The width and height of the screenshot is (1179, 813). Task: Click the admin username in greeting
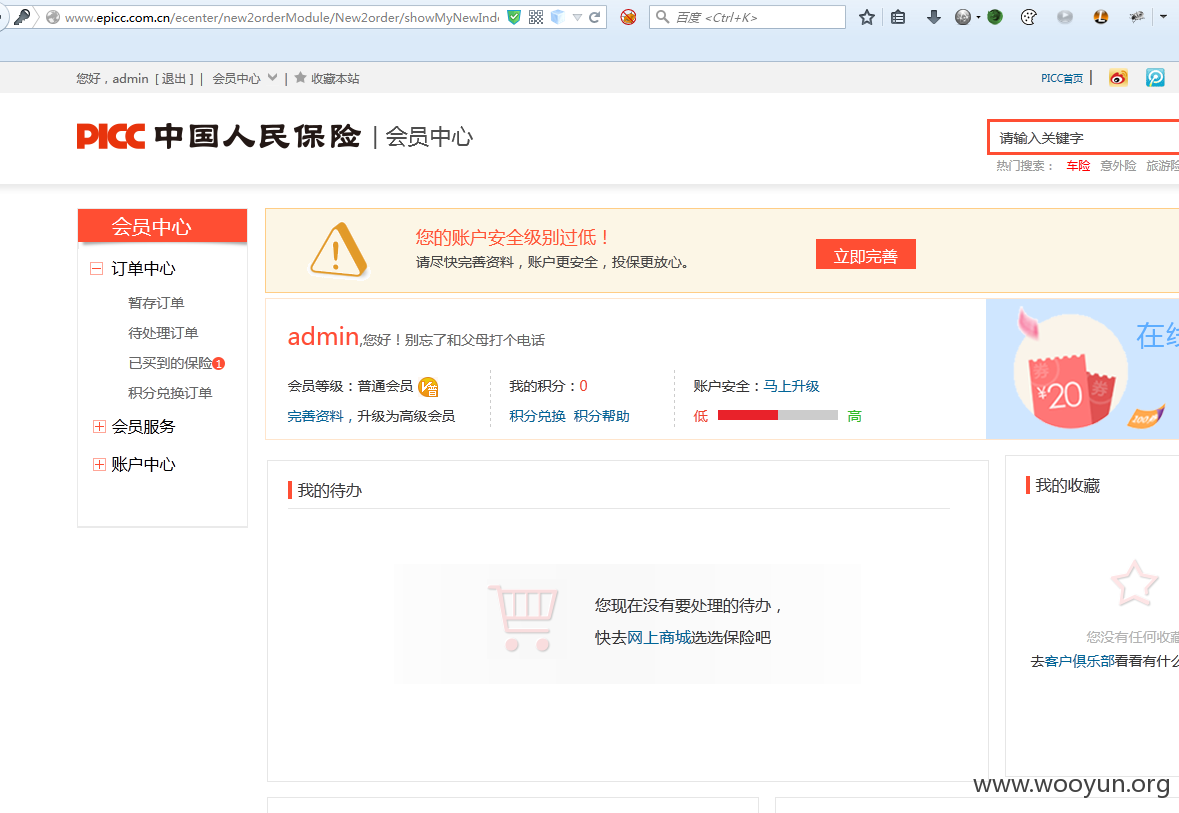[x=323, y=336]
